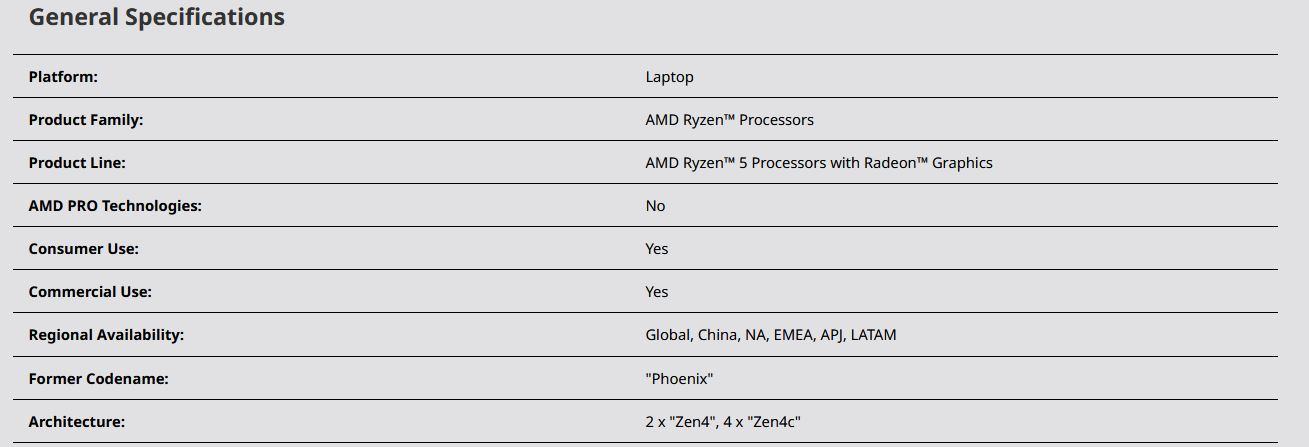Select the Former Codename label
The image size is (1309, 447).
tap(98, 379)
